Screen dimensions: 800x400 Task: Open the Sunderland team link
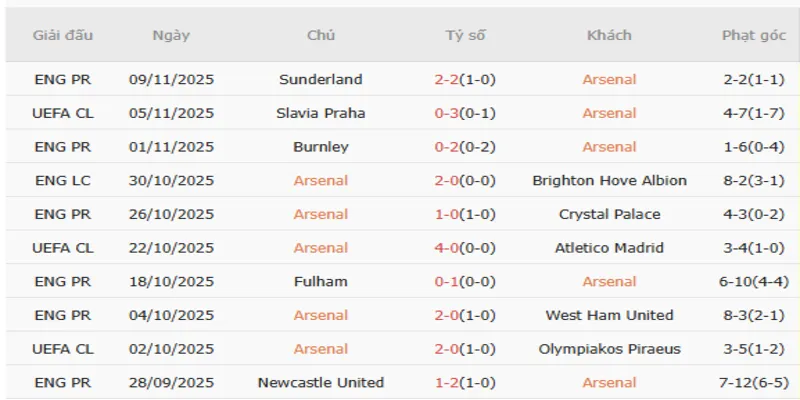pyautogui.click(x=321, y=79)
